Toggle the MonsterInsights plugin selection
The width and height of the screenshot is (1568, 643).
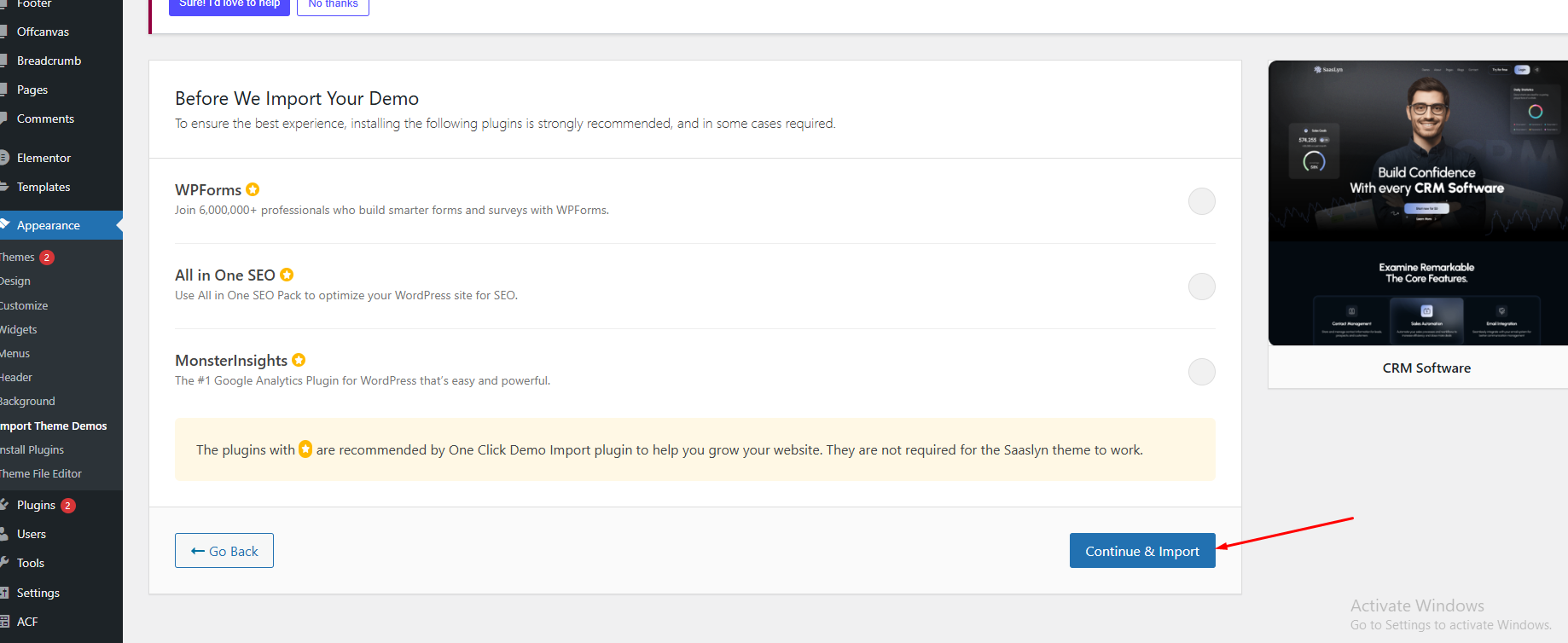coord(1201,372)
